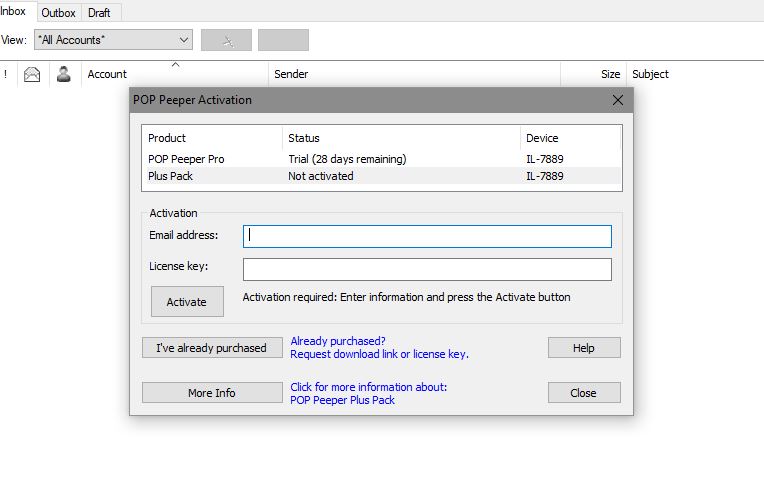
Task: Click the More Info button
Action: 212,393
